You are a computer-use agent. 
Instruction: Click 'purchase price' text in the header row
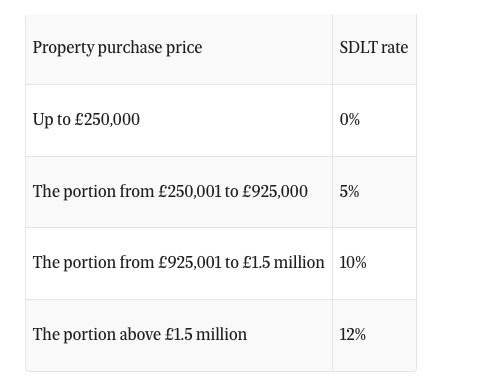click(x=150, y=48)
